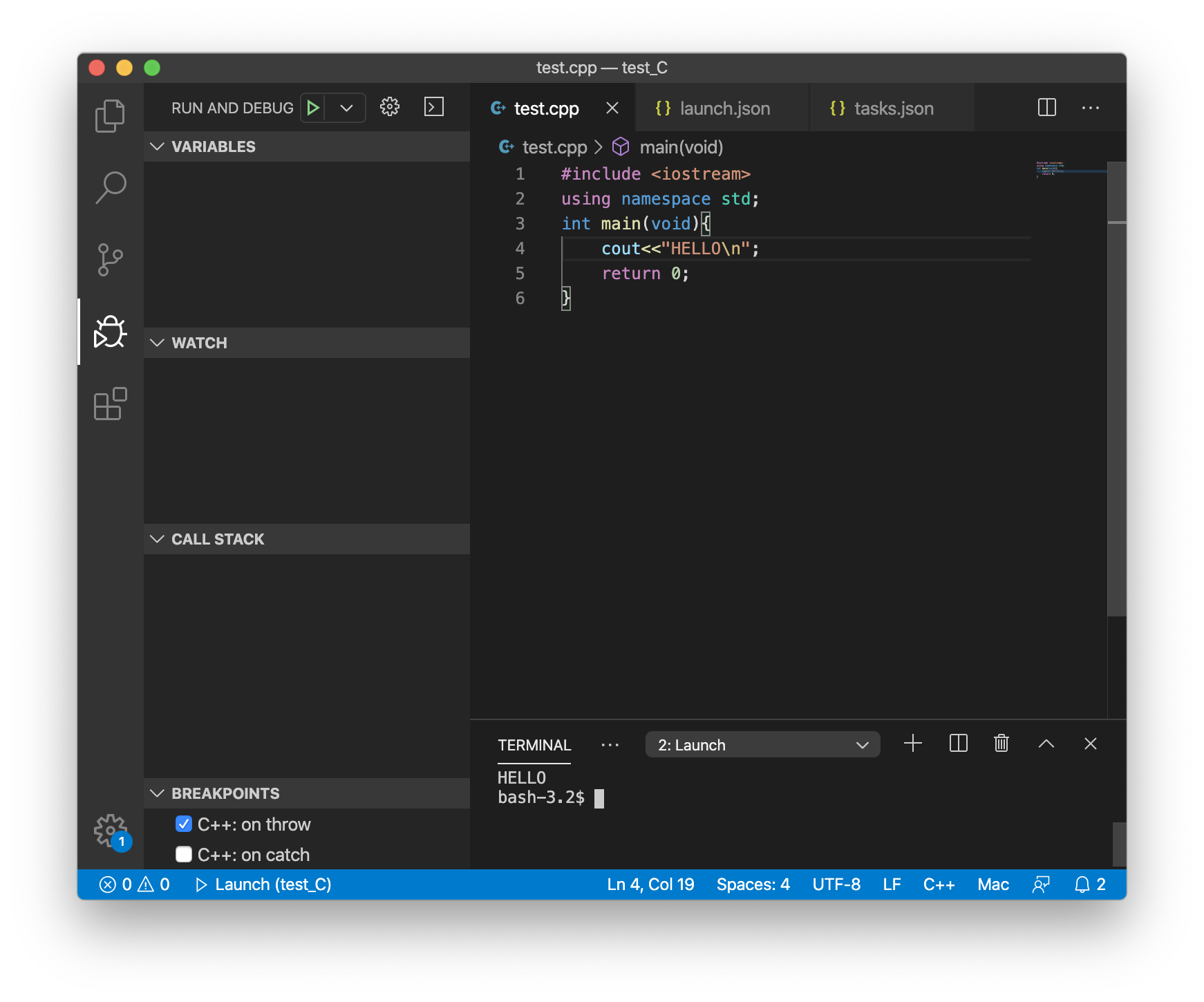Screen dimensions: 1204x1002
Task: Split the editor to the right
Action: click(x=1047, y=107)
